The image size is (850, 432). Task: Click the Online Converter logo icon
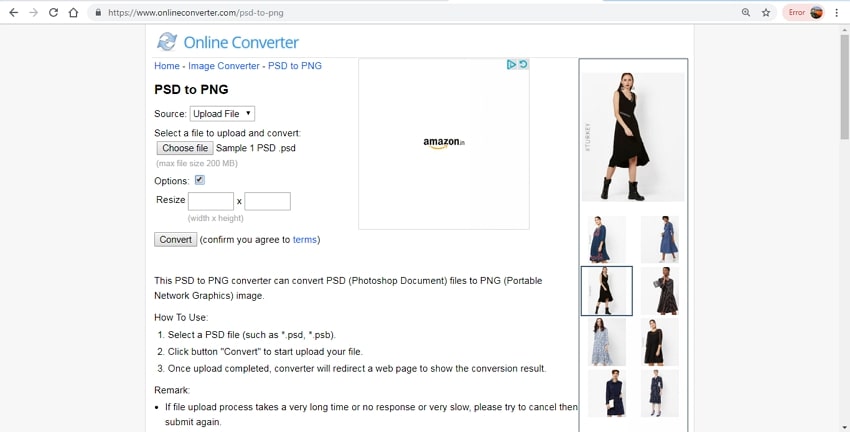tap(167, 42)
